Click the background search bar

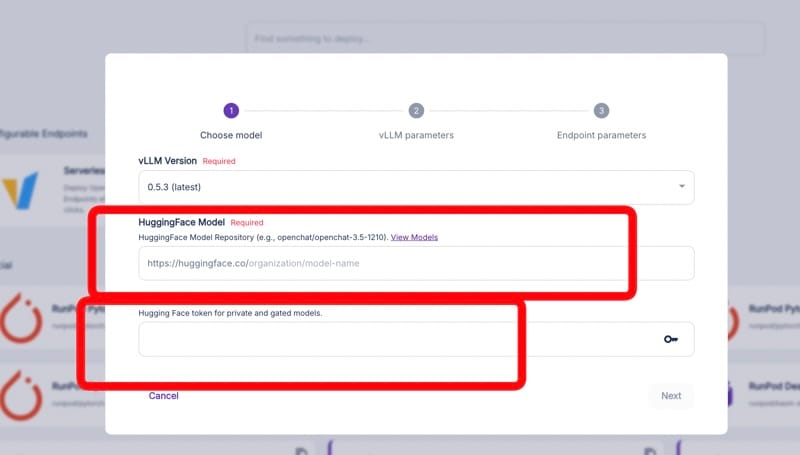click(x=505, y=38)
